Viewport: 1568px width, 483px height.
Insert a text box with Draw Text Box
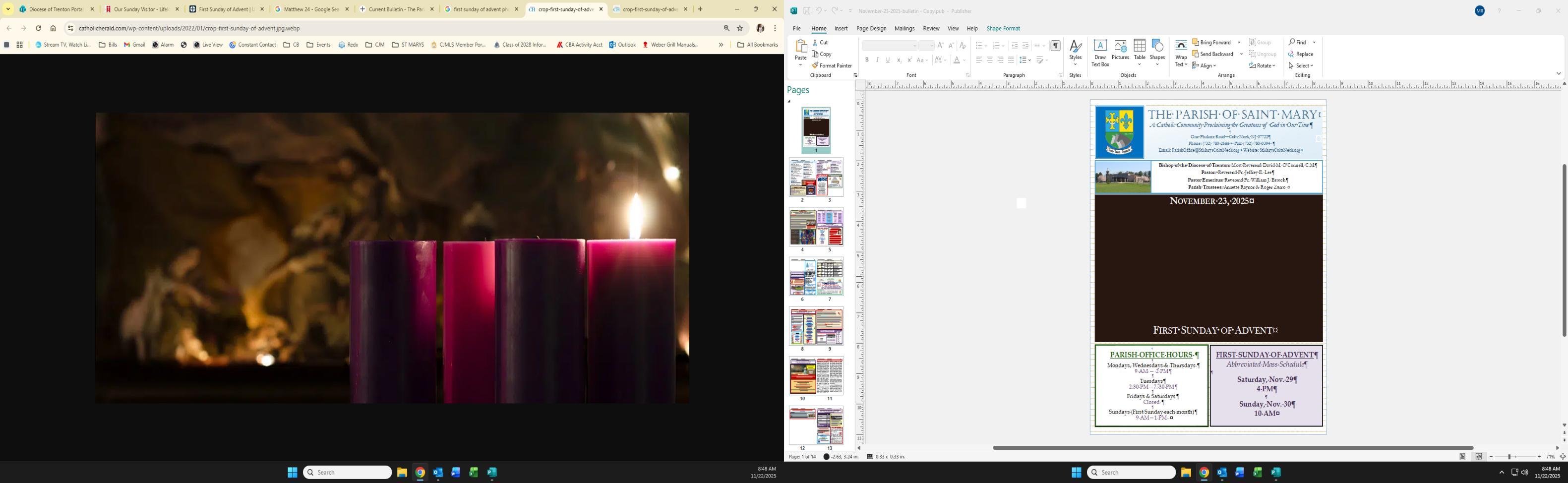(1100, 53)
